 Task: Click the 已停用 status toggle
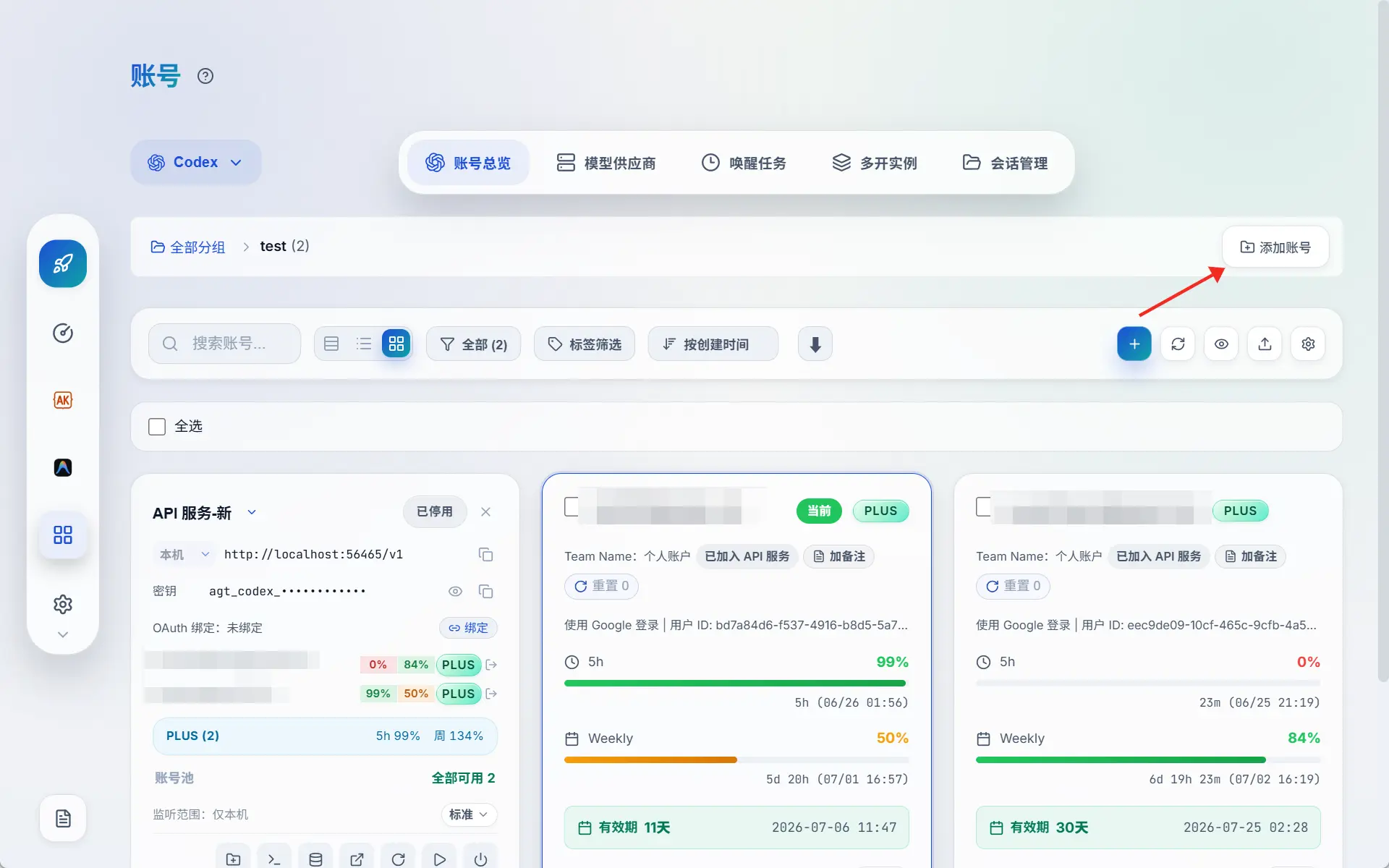pyautogui.click(x=435, y=512)
